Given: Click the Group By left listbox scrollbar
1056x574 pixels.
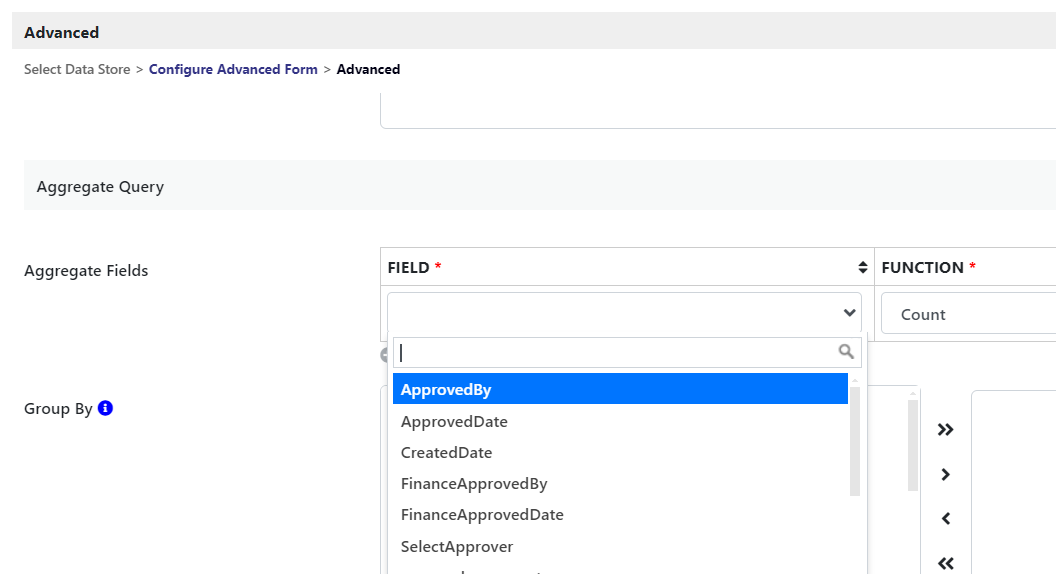Looking at the screenshot, I should point(913,445).
